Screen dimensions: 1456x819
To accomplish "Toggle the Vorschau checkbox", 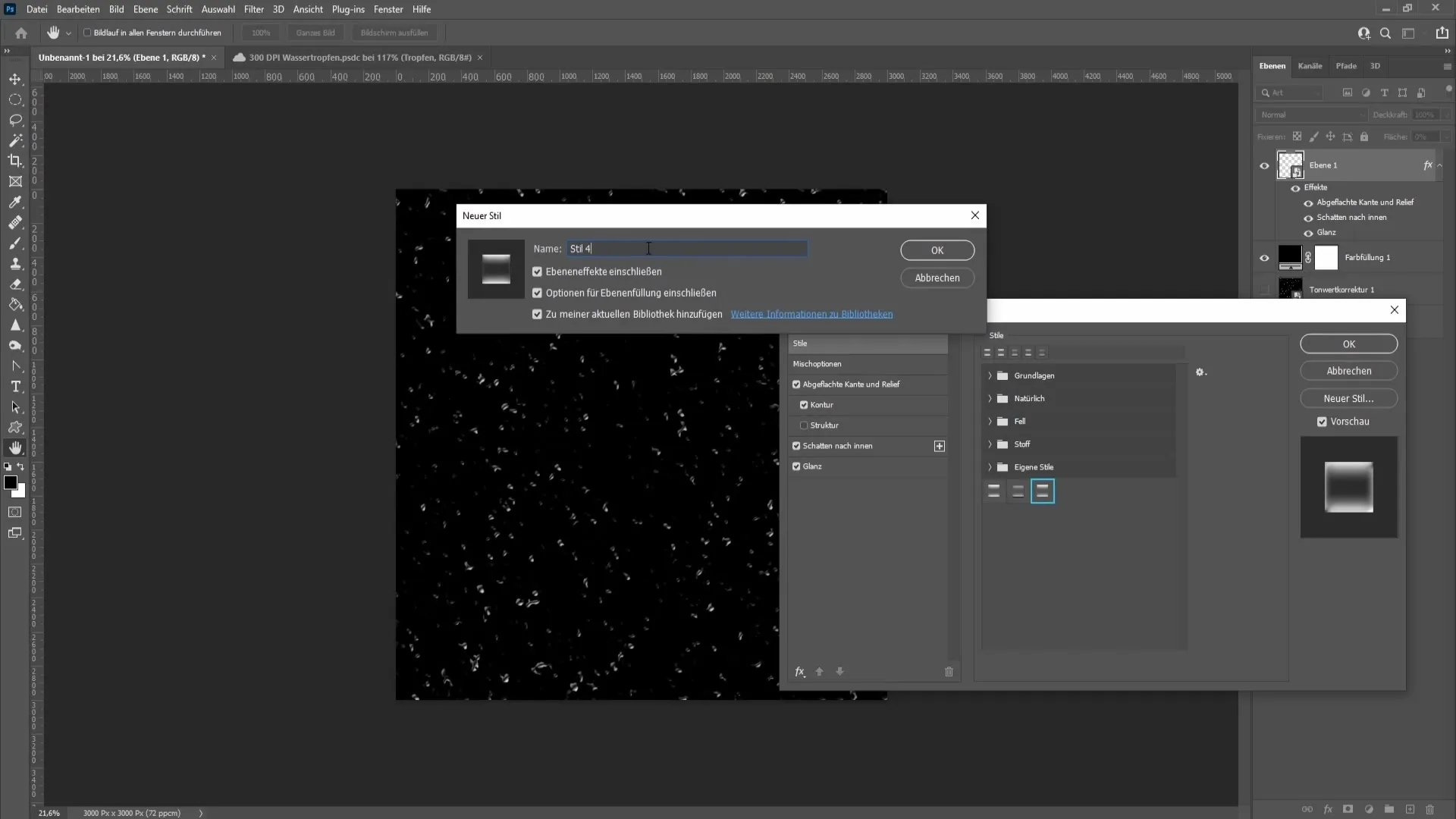I will point(1322,422).
